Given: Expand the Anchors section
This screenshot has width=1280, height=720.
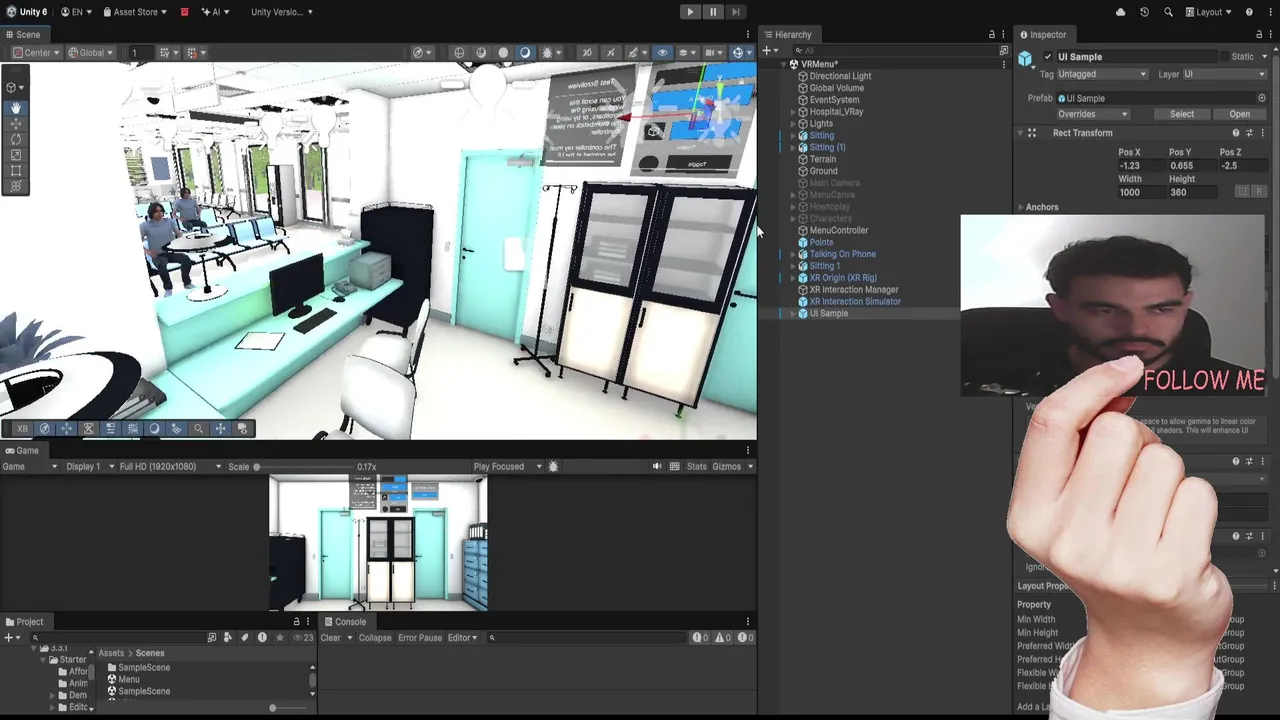Looking at the screenshot, I should (x=1021, y=207).
